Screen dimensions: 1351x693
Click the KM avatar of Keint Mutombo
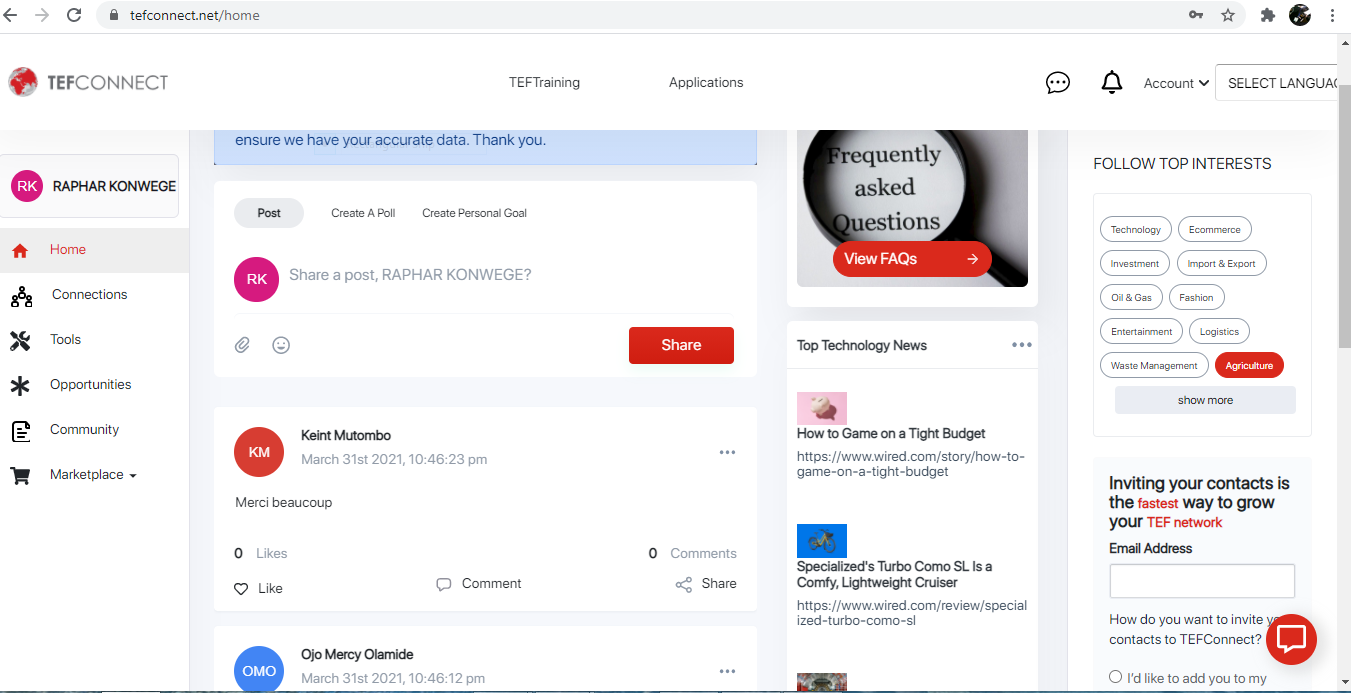point(259,452)
